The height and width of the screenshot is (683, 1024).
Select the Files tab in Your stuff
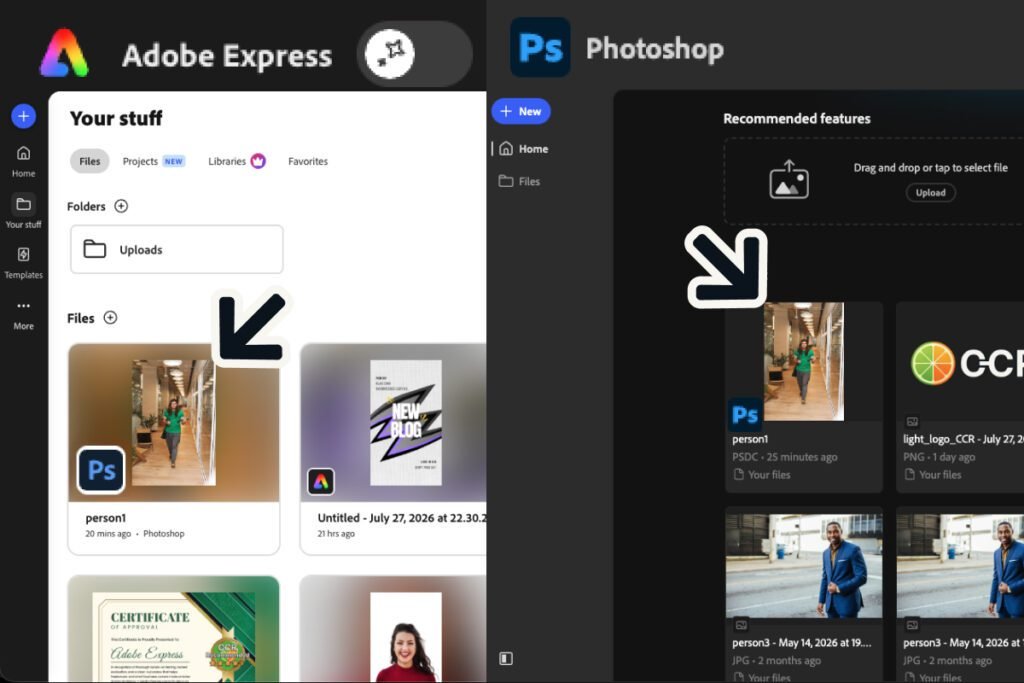[89, 161]
